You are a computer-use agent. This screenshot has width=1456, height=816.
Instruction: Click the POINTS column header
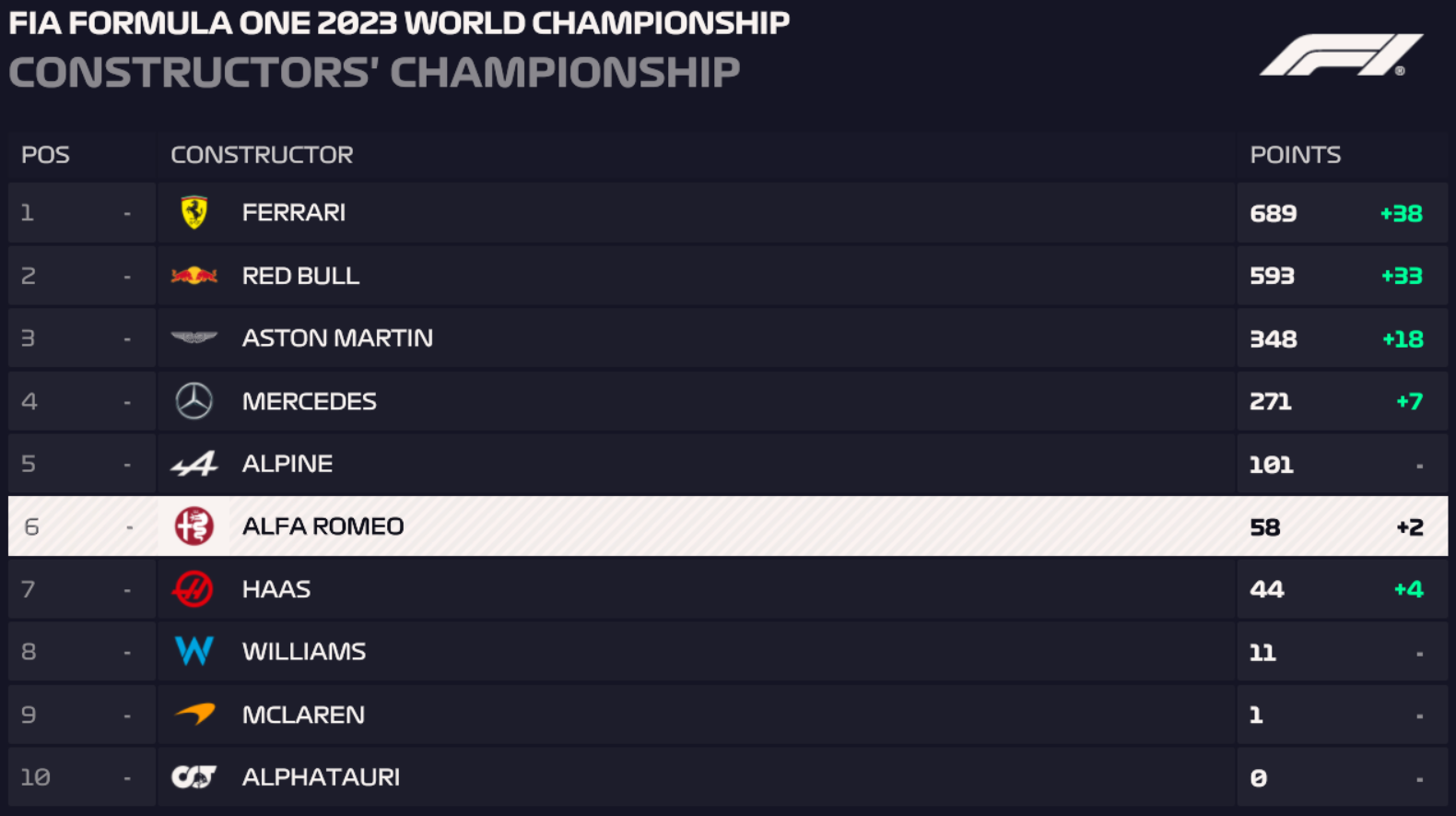point(1295,155)
